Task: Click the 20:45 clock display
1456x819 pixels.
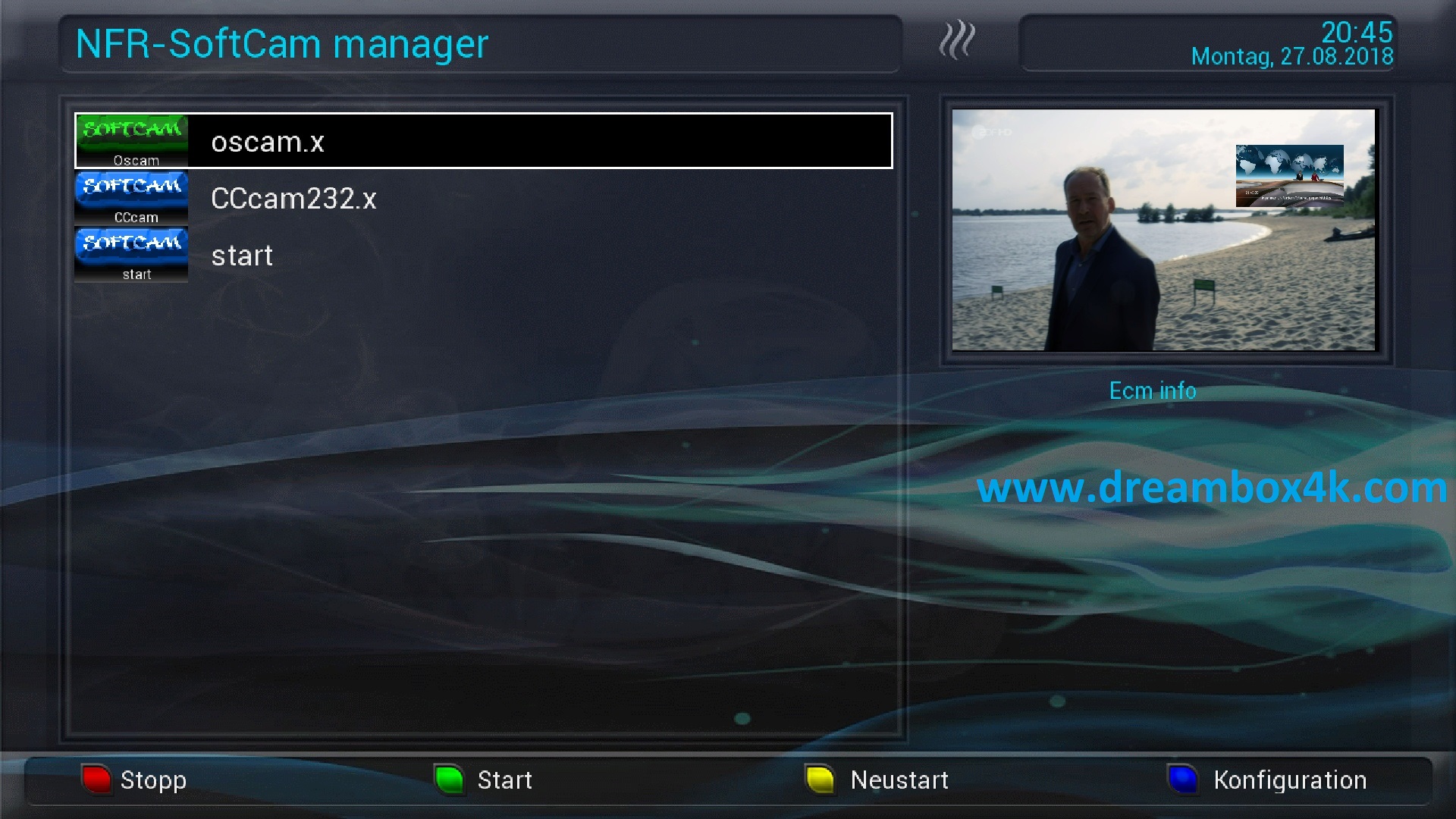Action: 1357,32
